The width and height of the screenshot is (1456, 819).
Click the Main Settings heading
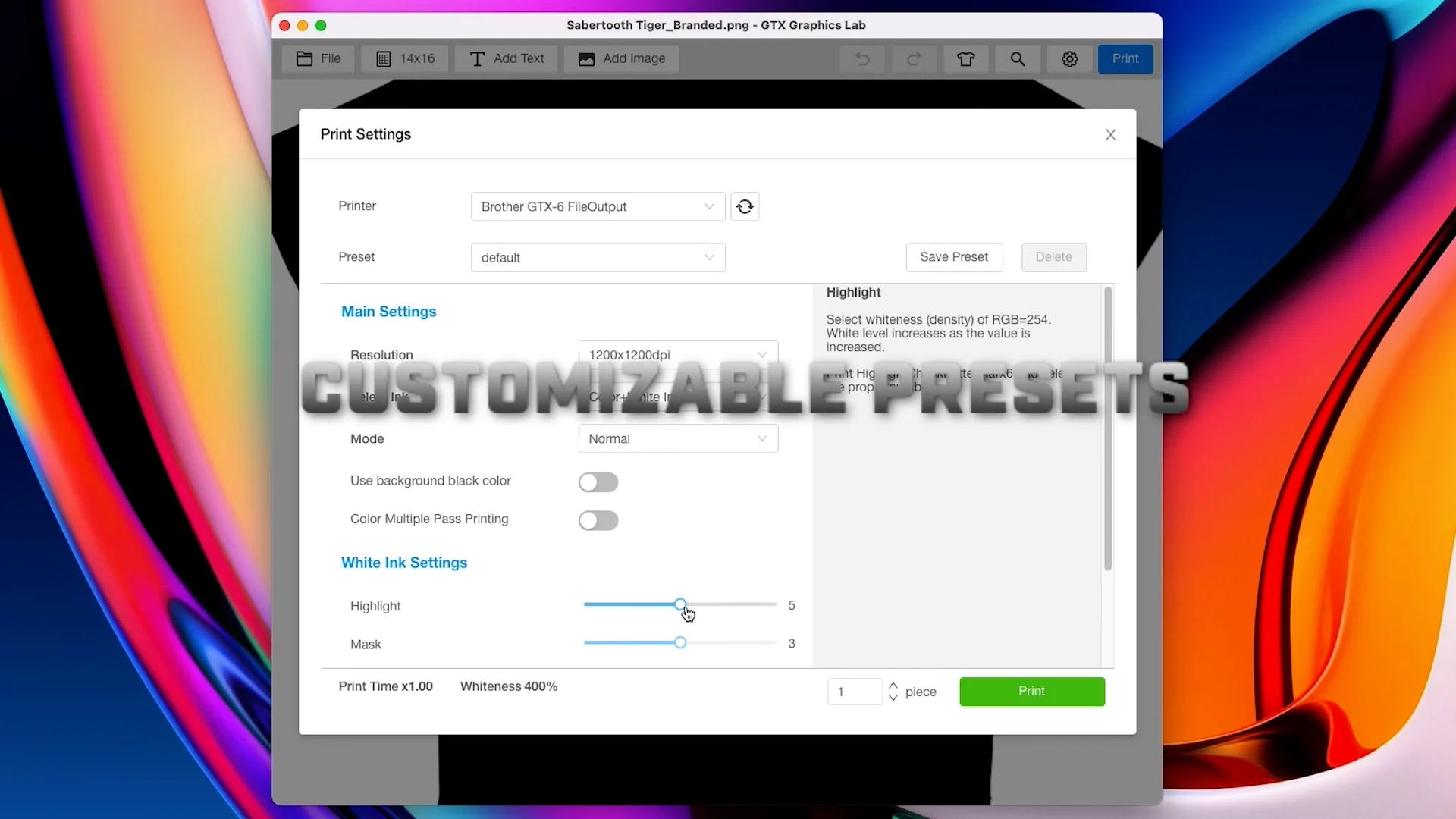388,312
